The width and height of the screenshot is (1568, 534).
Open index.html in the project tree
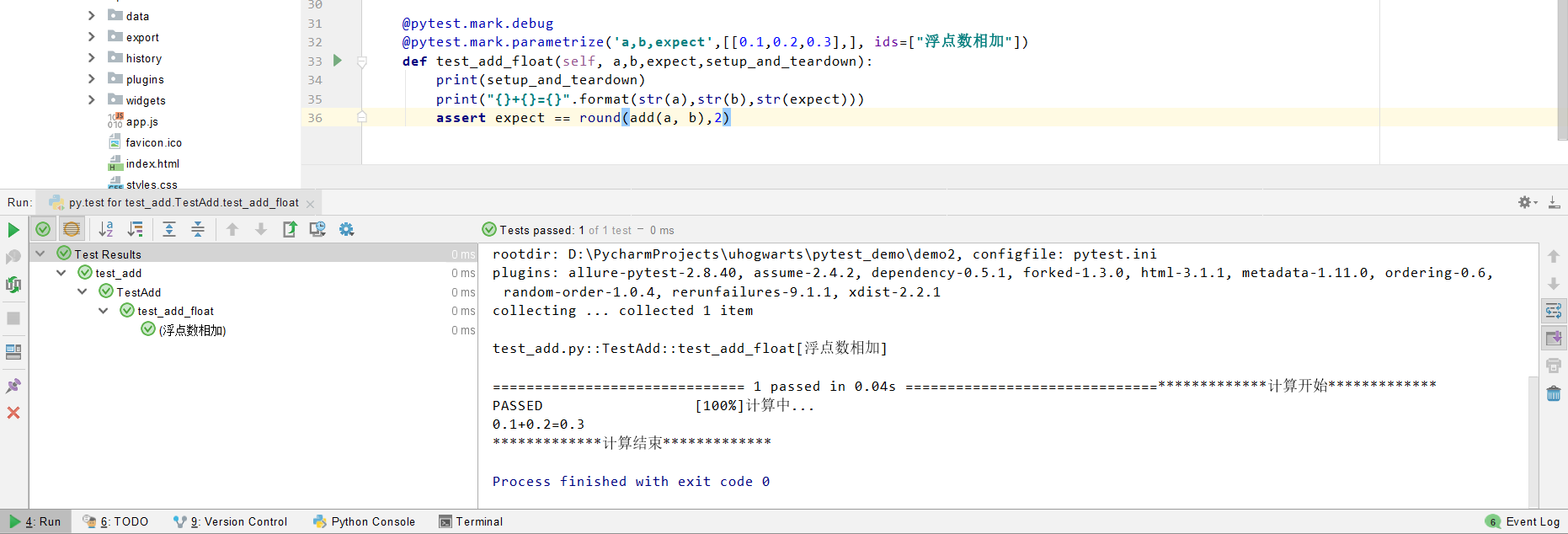click(152, 163)
